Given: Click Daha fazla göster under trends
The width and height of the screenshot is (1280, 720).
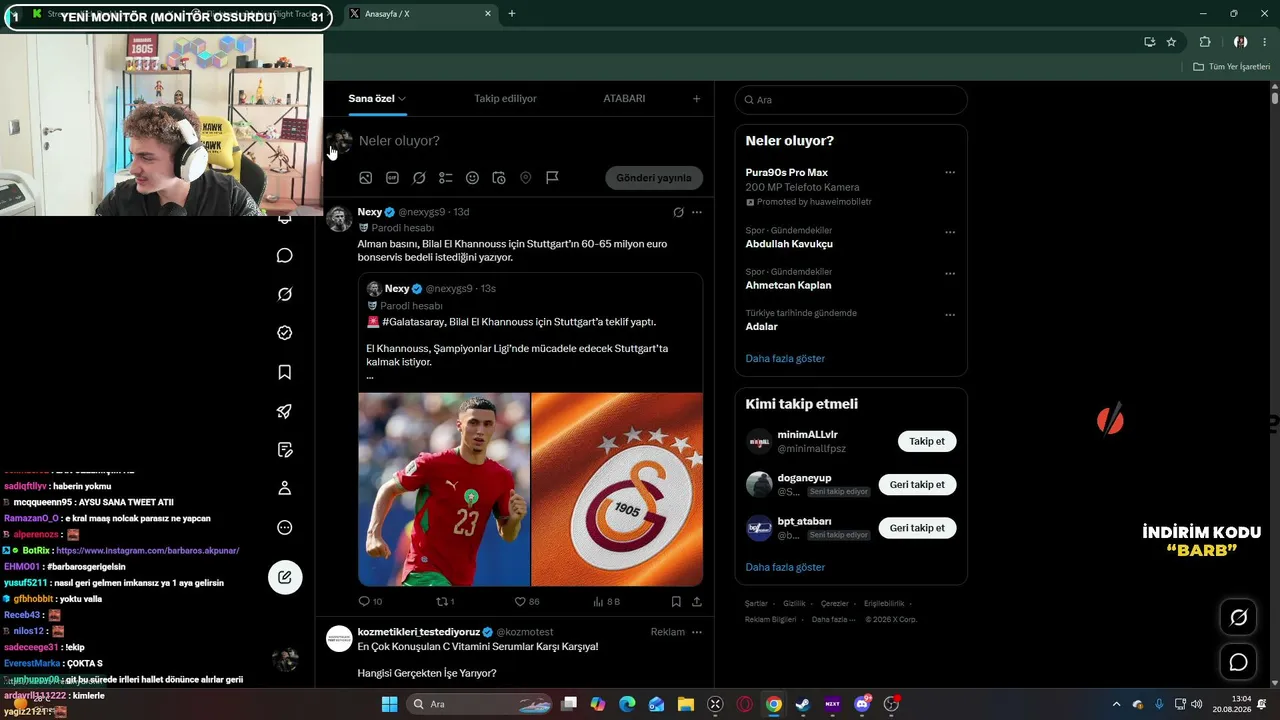Looking at the screenshot, I should (785, 358).
